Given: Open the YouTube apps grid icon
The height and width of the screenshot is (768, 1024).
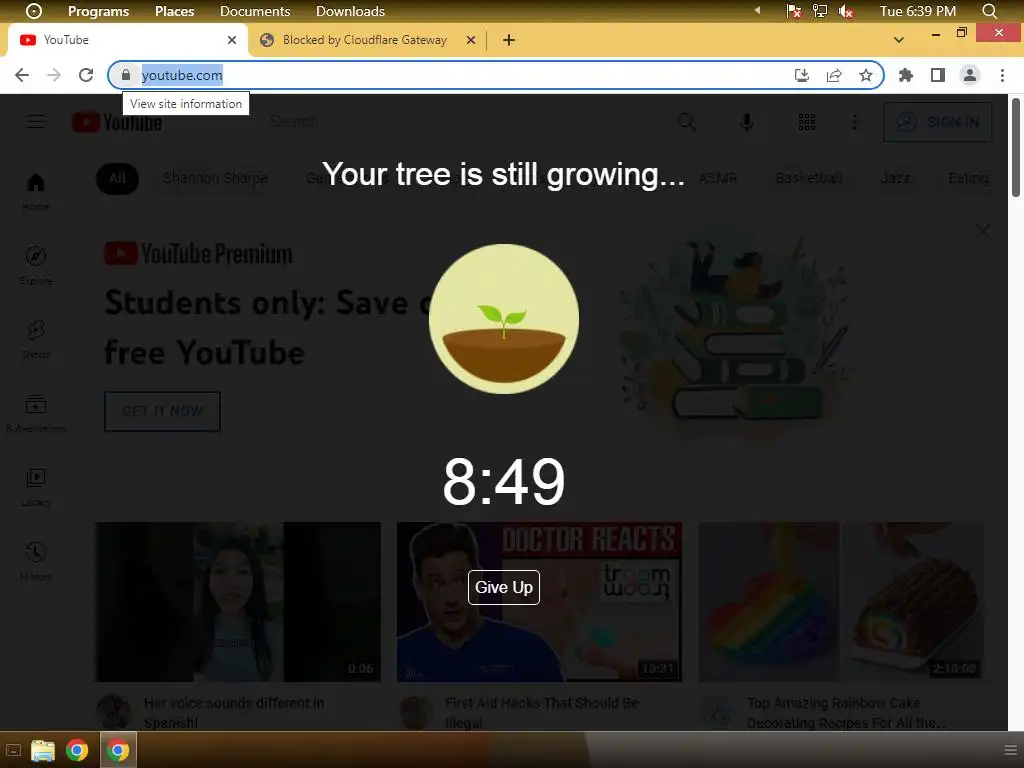Looking at the screenshot, I should coord(807,122).
